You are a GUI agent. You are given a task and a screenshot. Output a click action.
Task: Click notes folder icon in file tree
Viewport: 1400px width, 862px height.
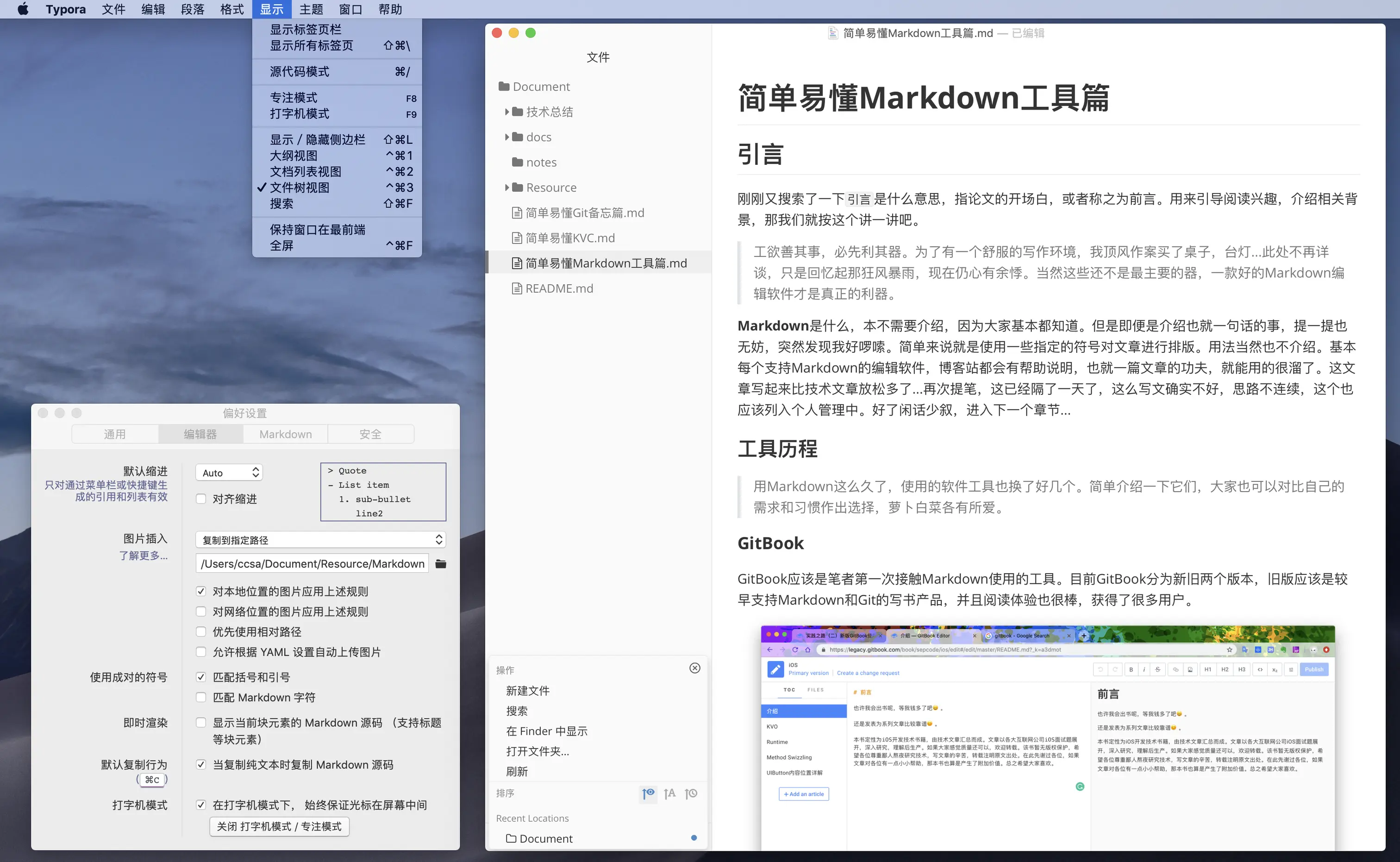click(x=518, y=162)
